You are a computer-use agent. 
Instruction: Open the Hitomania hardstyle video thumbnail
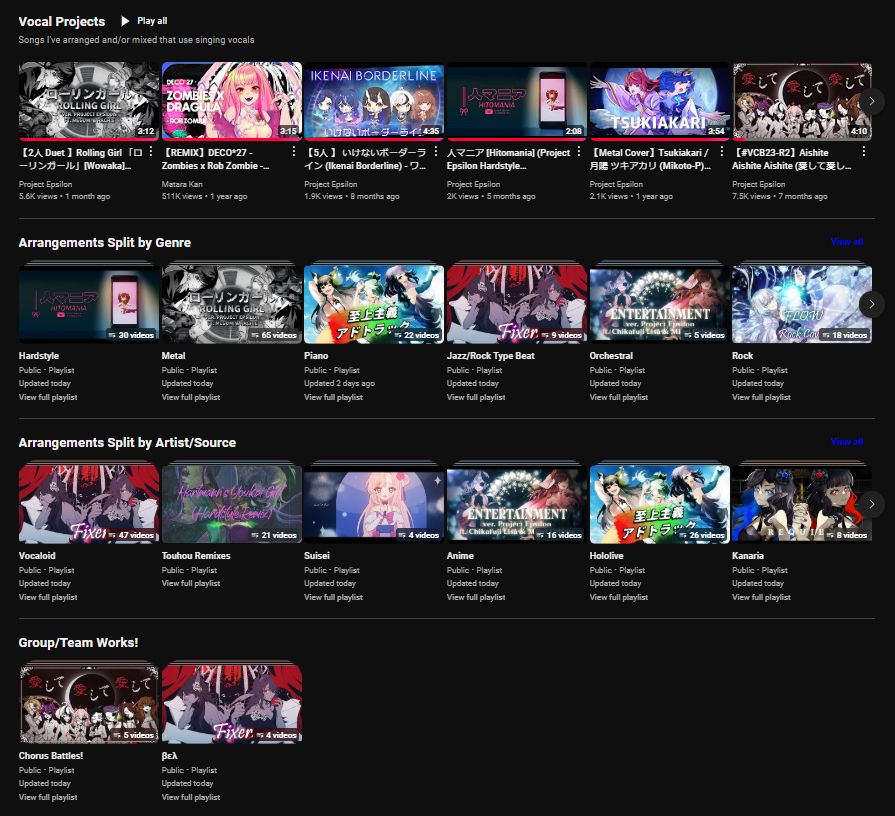click(x=517, y=101)
